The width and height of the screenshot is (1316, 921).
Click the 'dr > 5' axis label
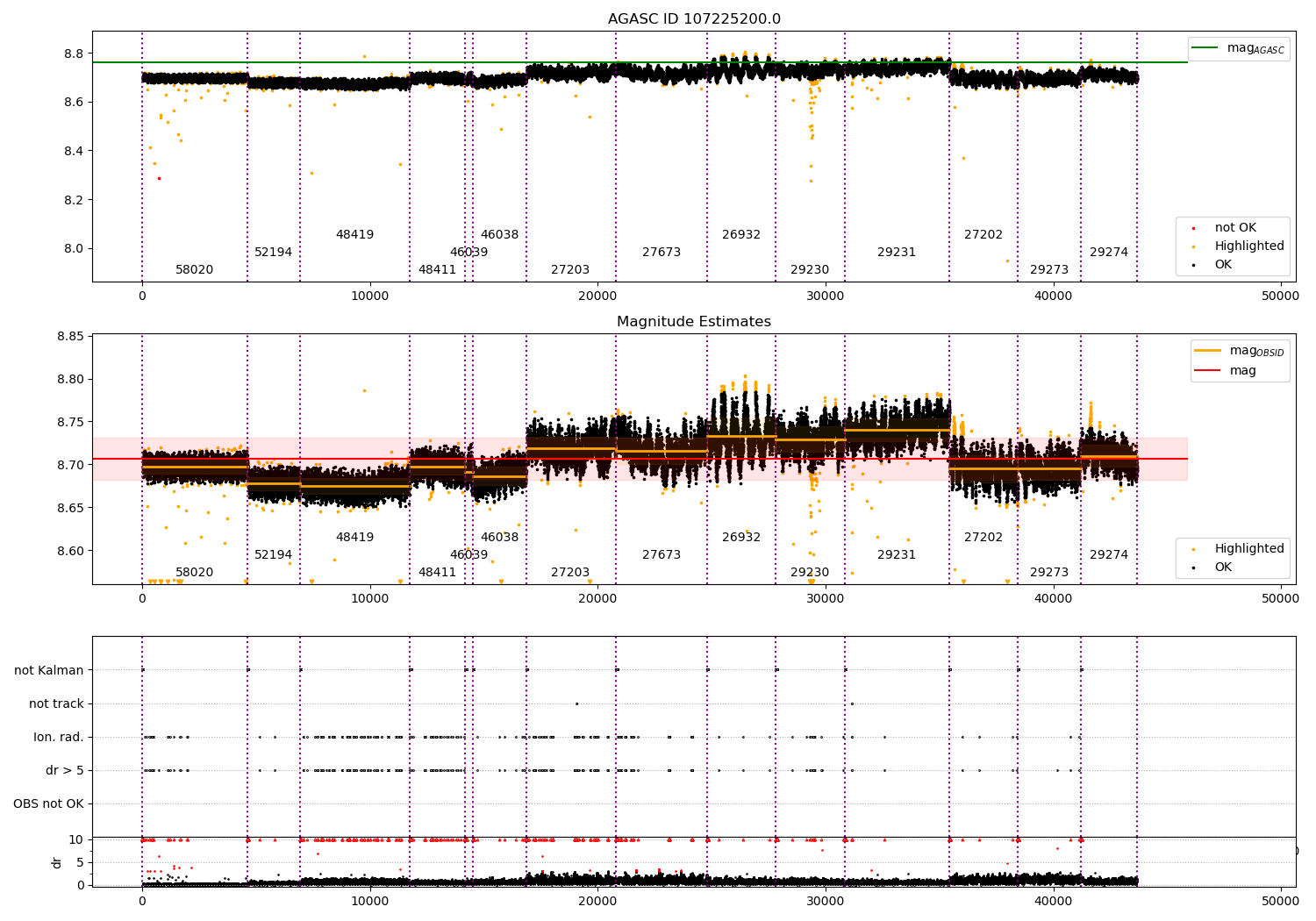coord(65,770)
